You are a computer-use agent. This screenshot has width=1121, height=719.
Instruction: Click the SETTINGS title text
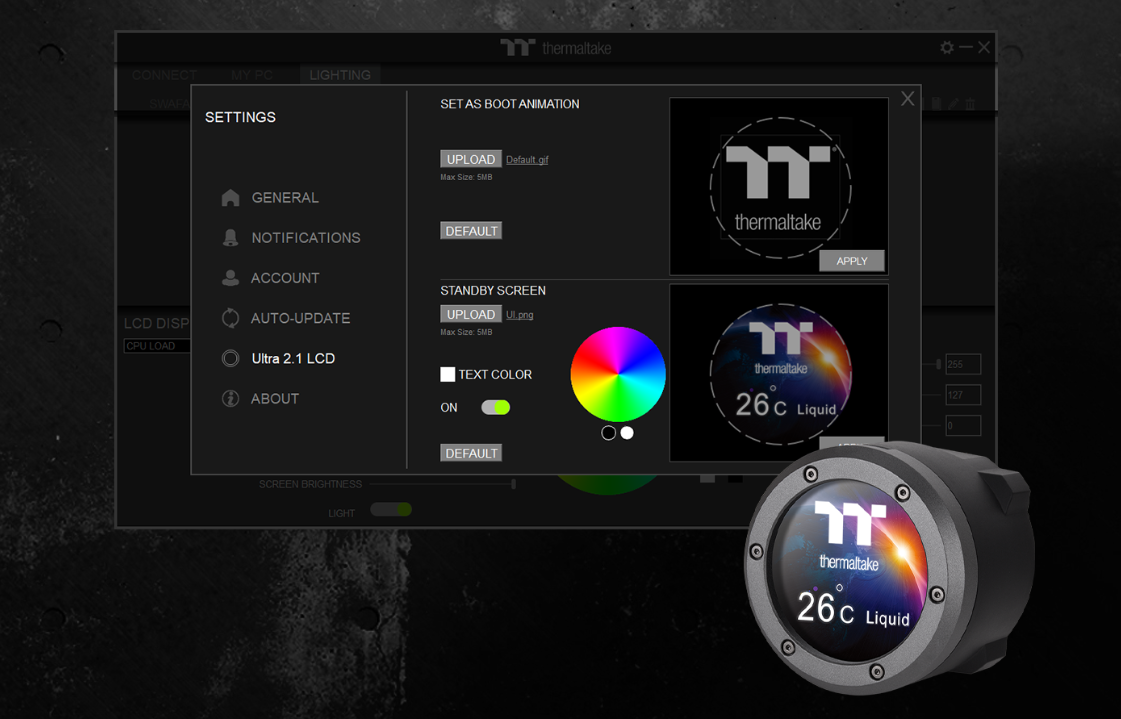pyautogui.click(x=240, y=117)
